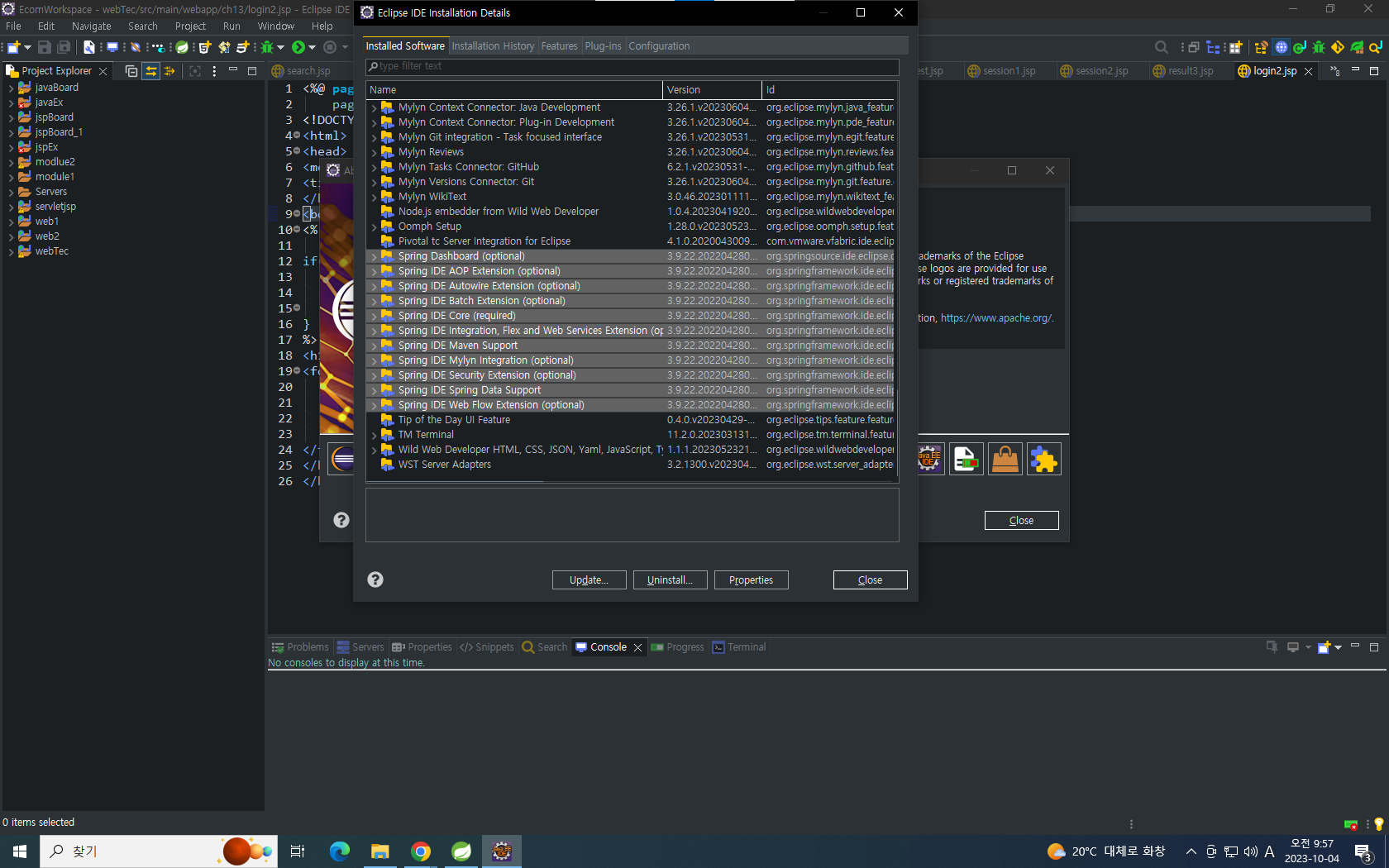Expand the Servers project node
The width and height of the screenshot is (1389, 868).
click(x=11, y=192)
